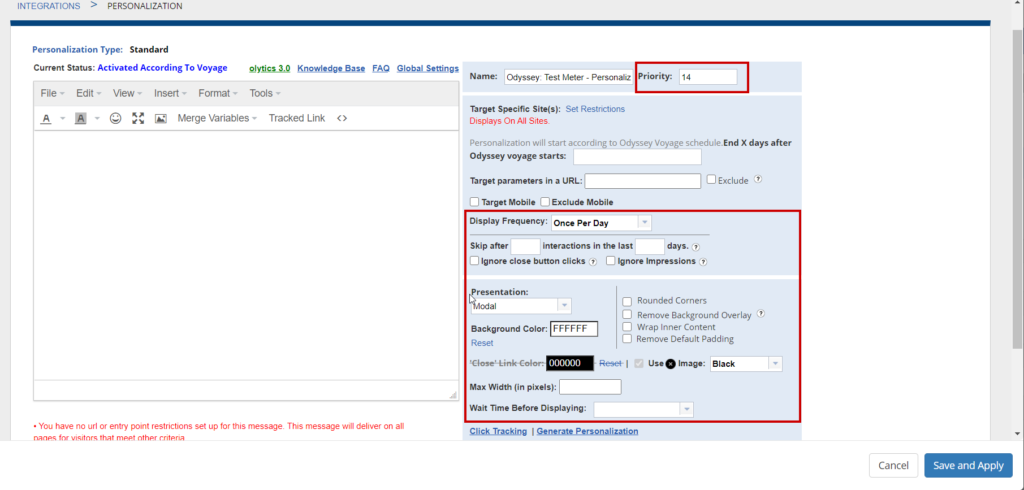Toggle fullscreen mode in the editor
This screenshot has height=490, width=1024.
138,118
